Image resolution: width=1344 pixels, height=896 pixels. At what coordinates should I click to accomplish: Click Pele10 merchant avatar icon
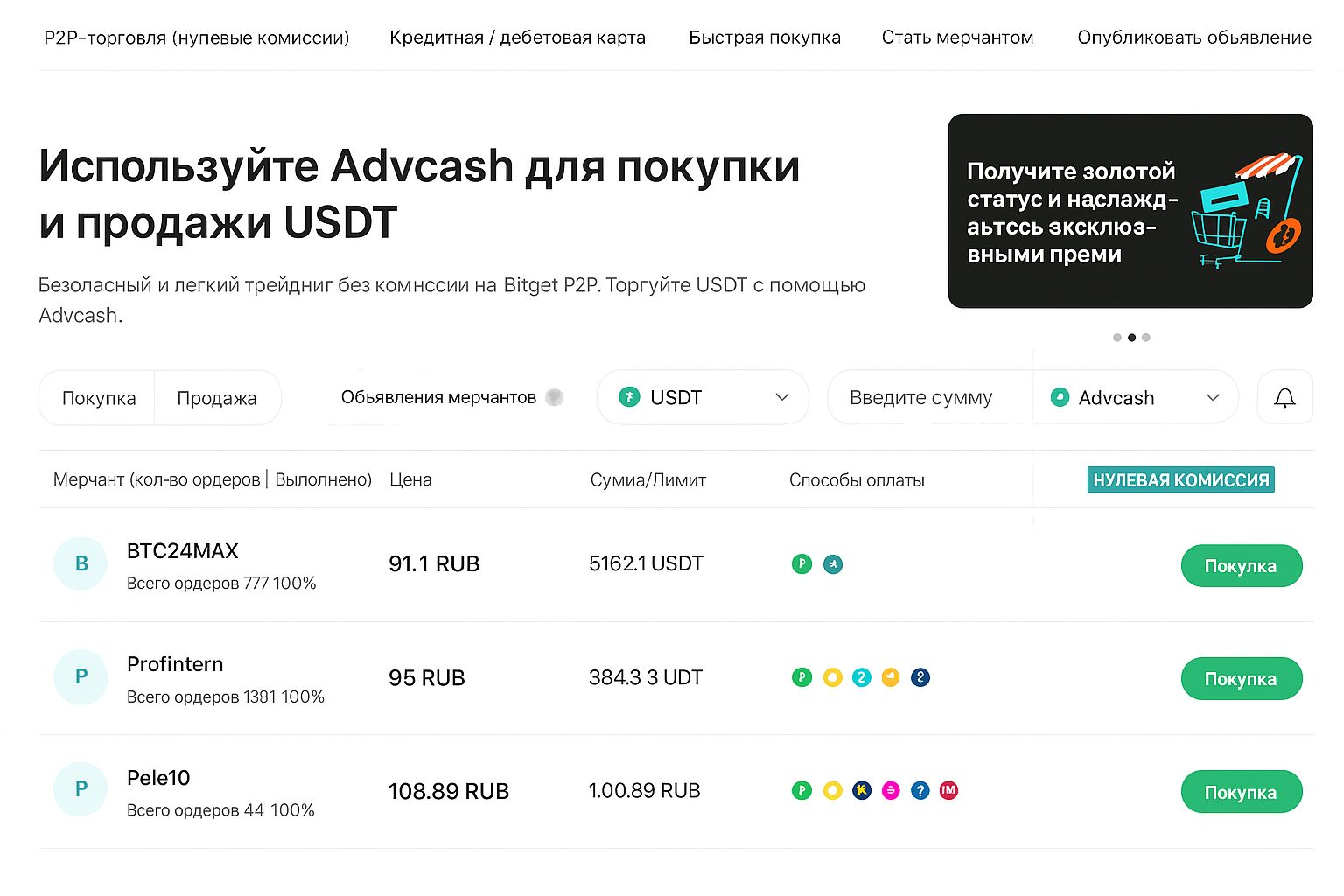click(x=80, y=789)
